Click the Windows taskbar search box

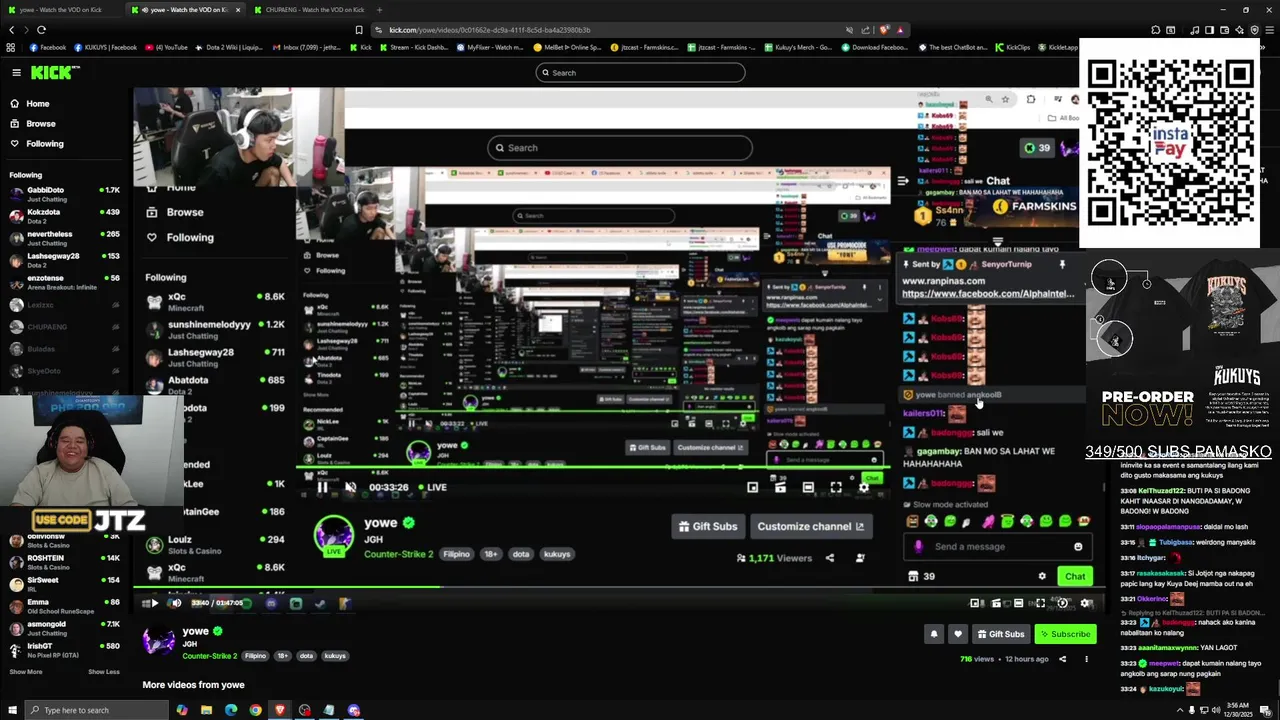pos(95,710)
